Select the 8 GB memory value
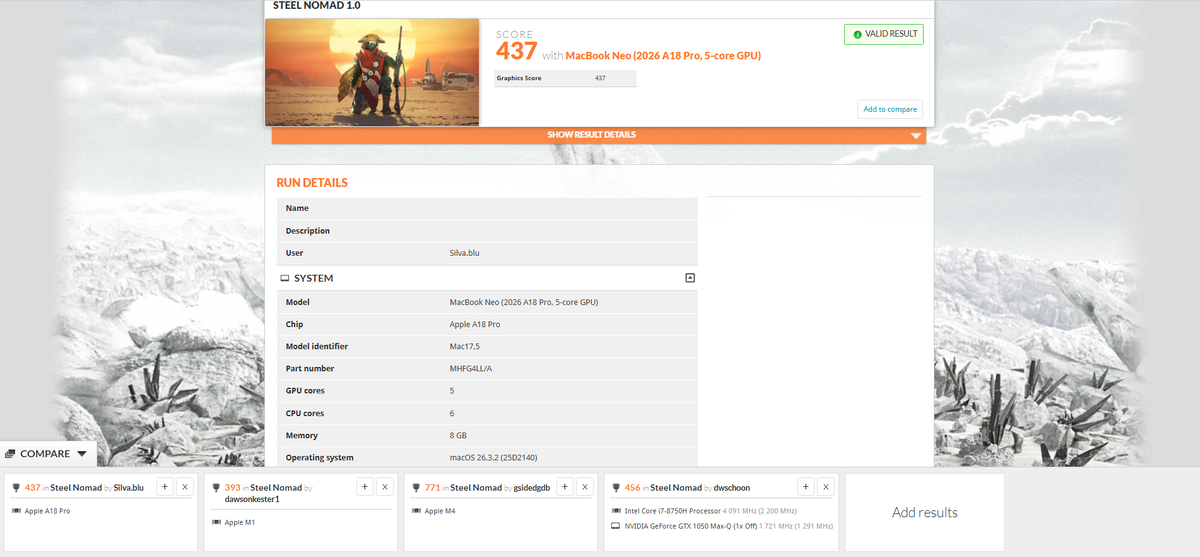The width and height of the screenshot is (1200, 557). tap(459, 435)
